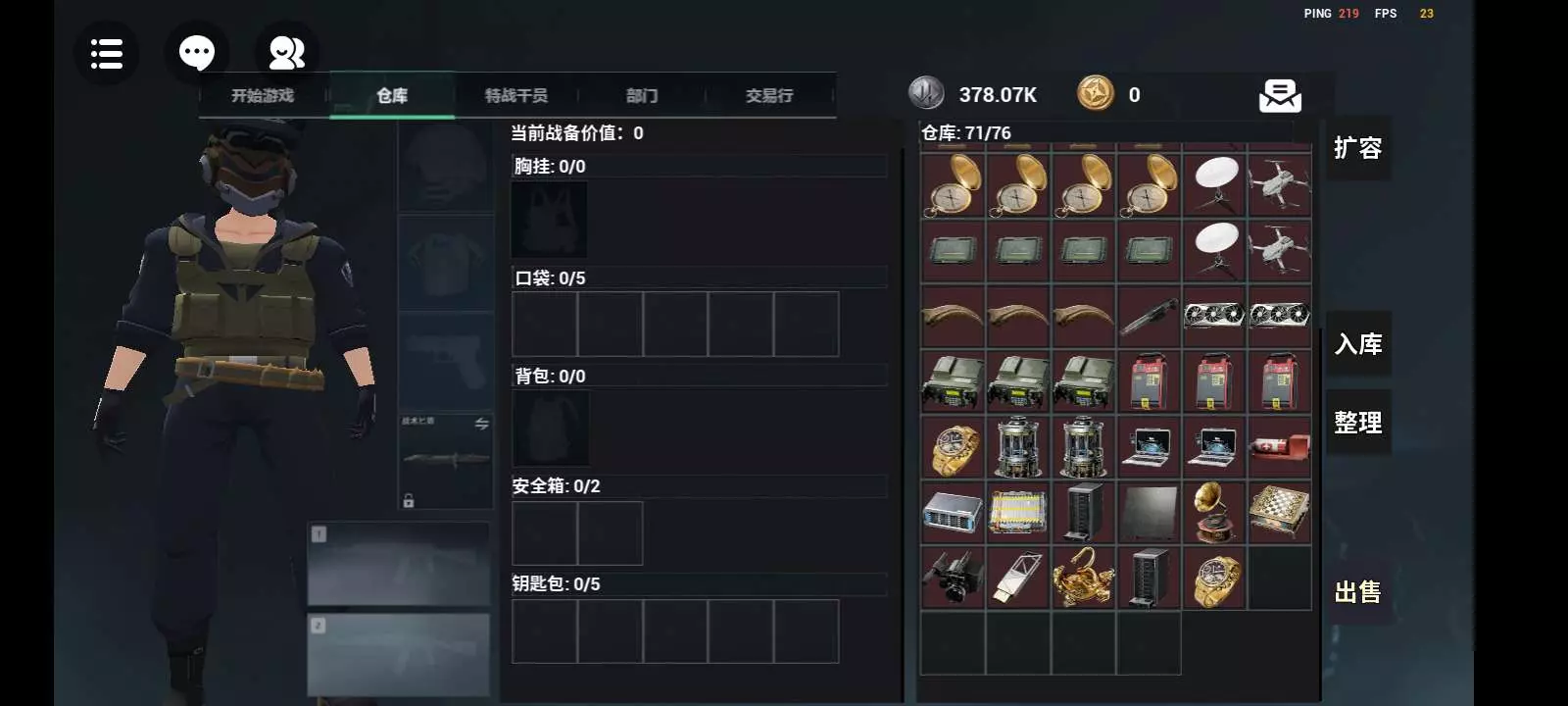Click the 出售 sell button

click(1358, 592)
